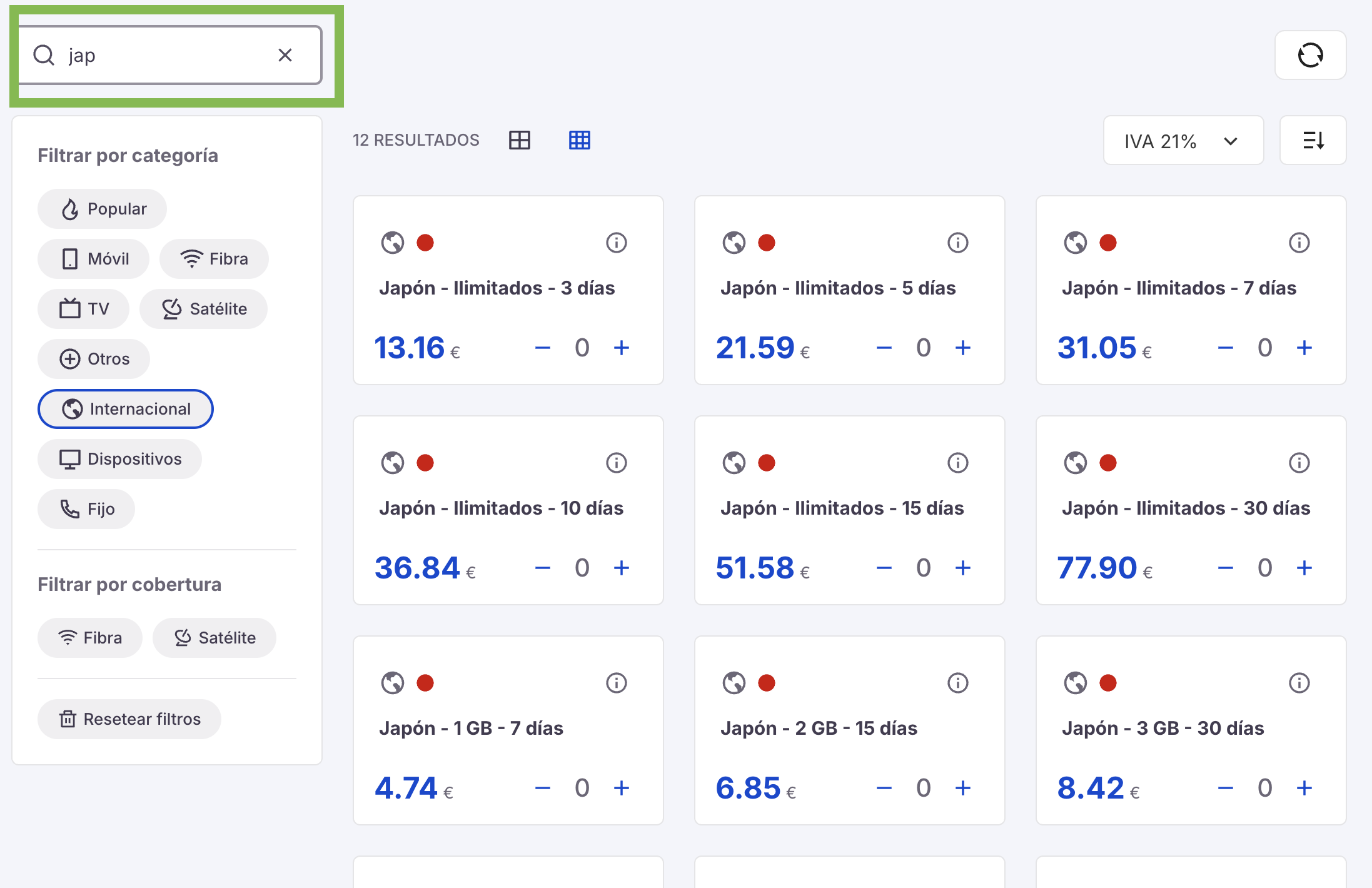Screen dimensions: 1372x888
Task: Switch to two-column grid view
Action: (519, 140)
